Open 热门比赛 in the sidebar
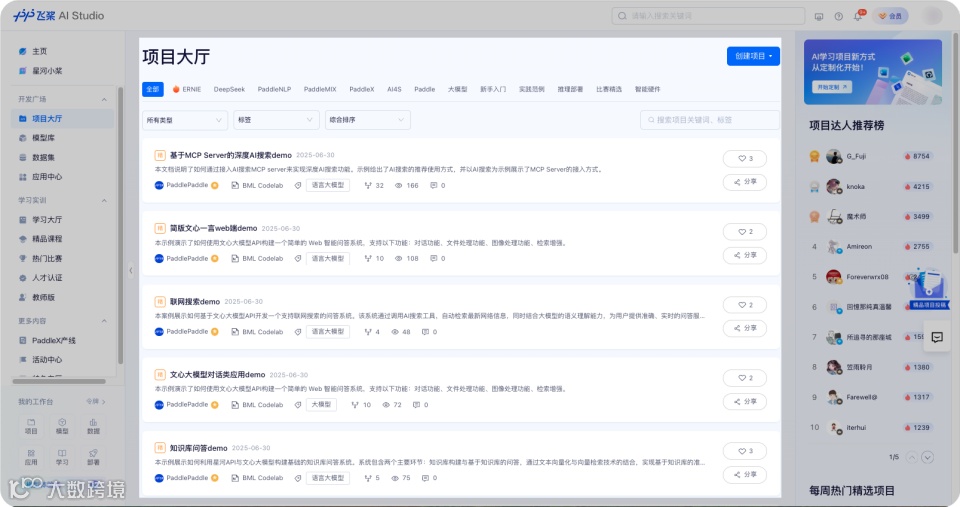The height and width of the screenshot is (507, 960). coord(40,258)
